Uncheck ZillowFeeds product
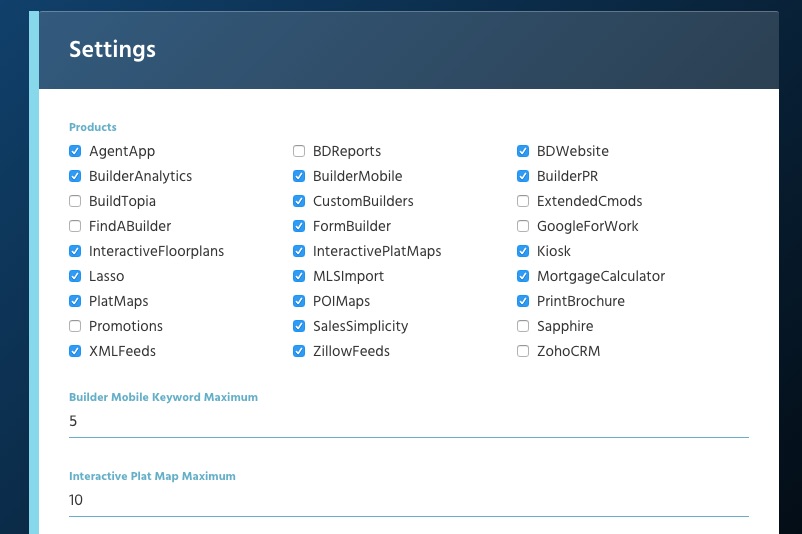The width and height of the screenshot is (802, 534). pyautogui.click(x=299, y=351)
